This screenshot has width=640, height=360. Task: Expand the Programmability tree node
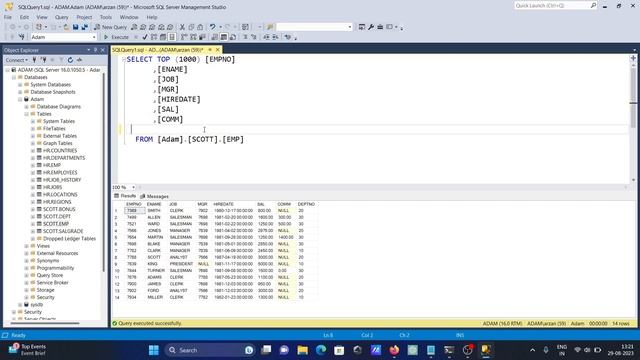pyautogui.click(x=27, y=268)
